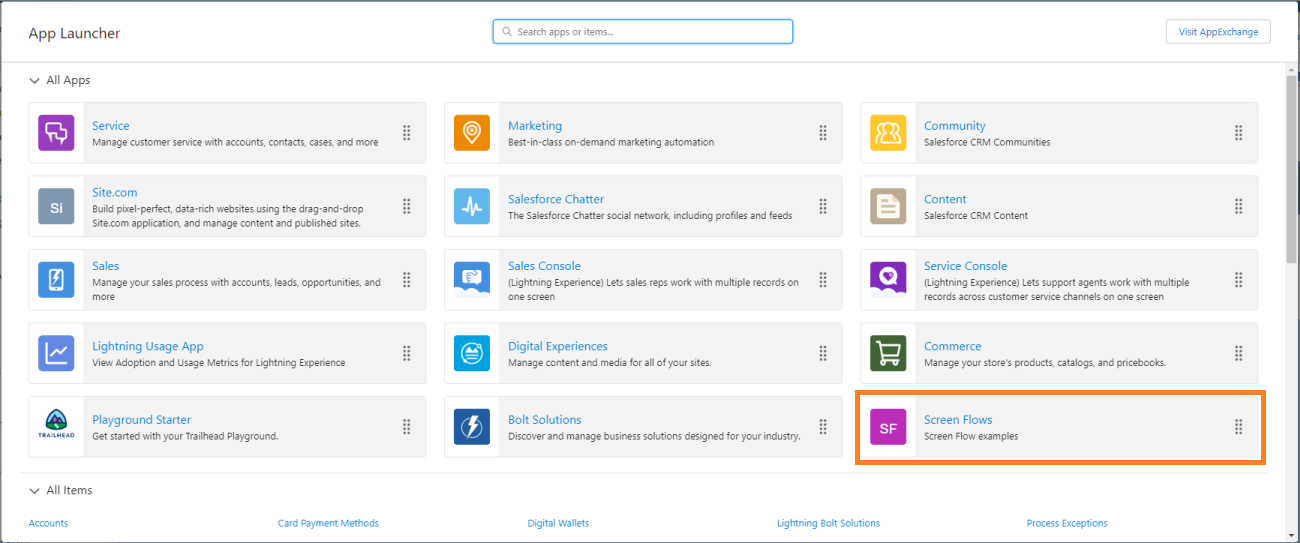
Task: Open the Lightning Usage App link
Action: pyautogui.click(x=148, y=346)
